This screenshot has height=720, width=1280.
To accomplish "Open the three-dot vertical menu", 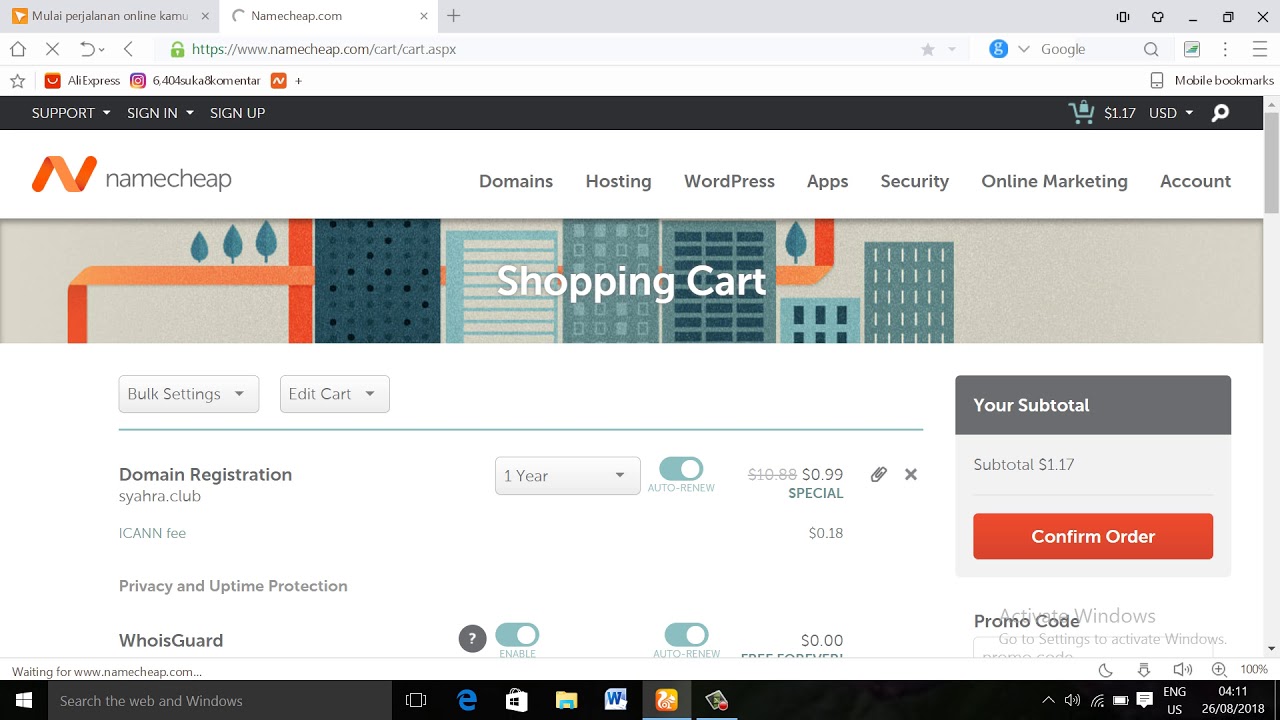I will (x=1225, y=49).
